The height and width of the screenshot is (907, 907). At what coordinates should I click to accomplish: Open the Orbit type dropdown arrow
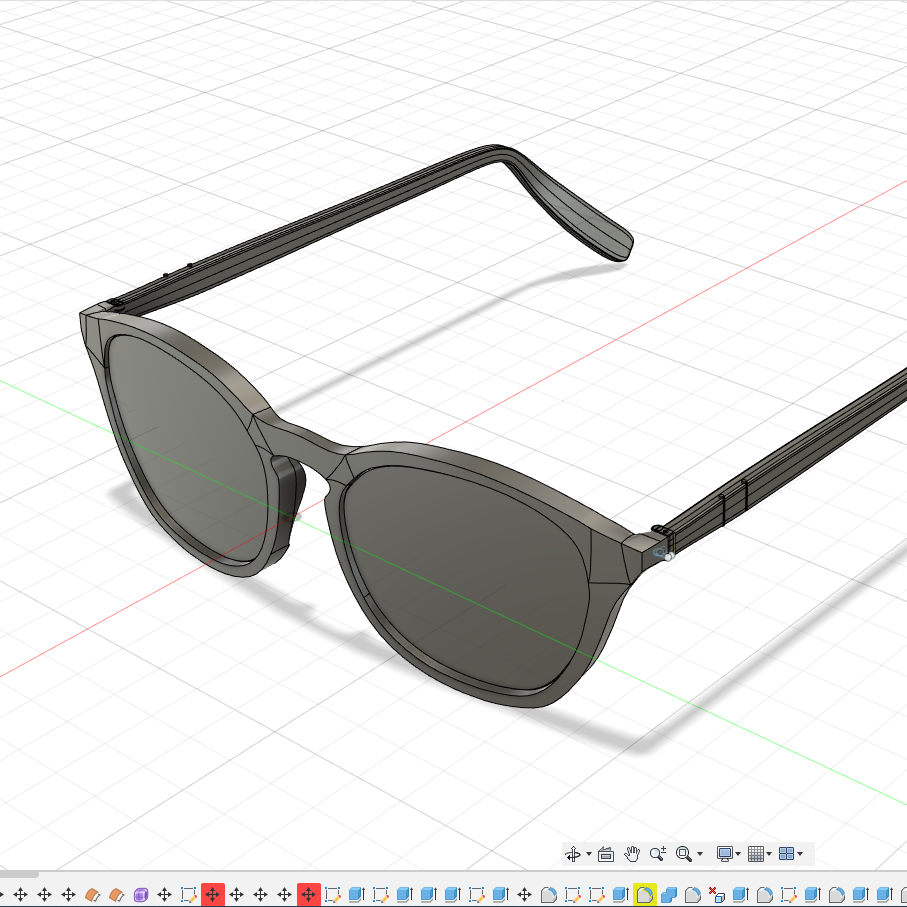589,854
